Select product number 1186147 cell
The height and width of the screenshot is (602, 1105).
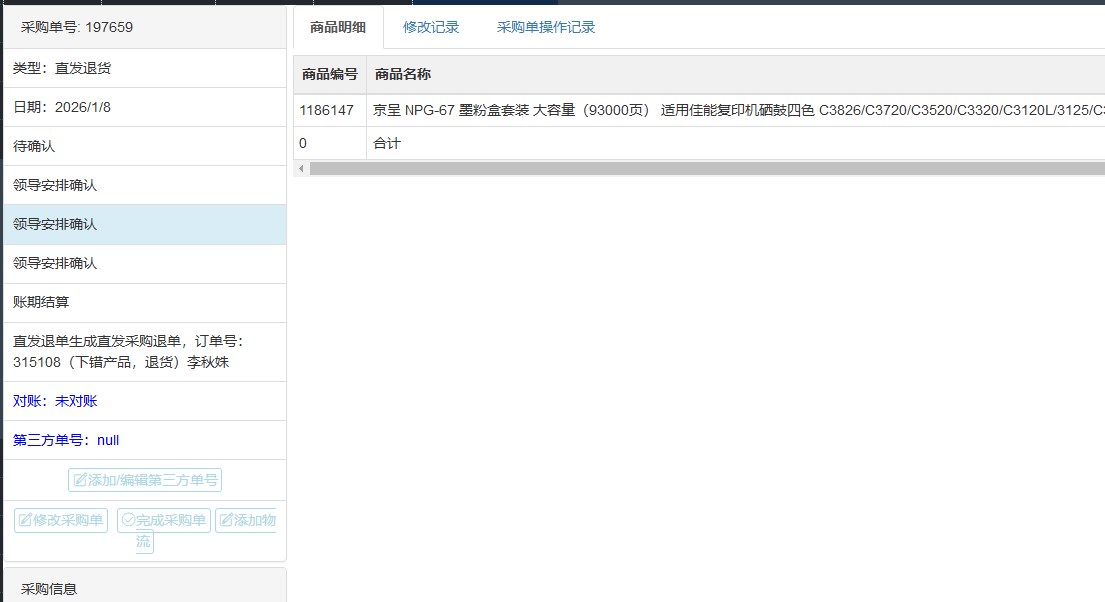(326, 111)
